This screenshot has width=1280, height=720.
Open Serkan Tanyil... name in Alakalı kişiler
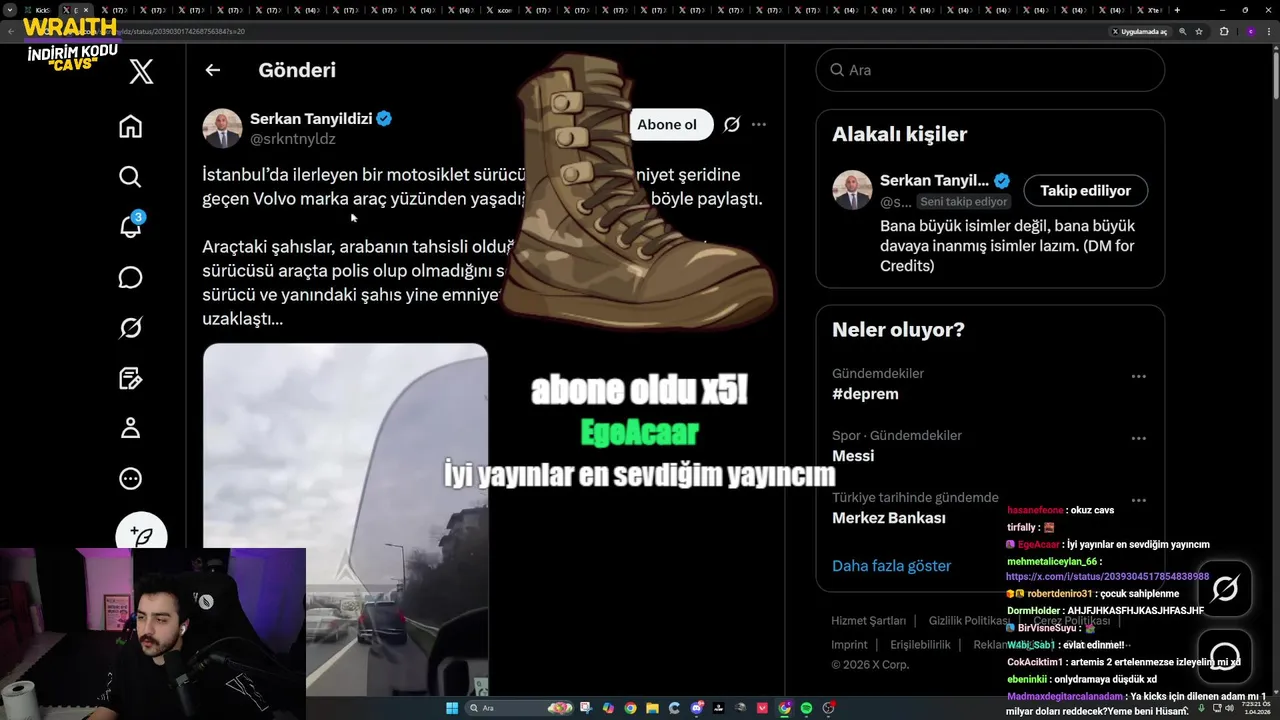[934, 181]
